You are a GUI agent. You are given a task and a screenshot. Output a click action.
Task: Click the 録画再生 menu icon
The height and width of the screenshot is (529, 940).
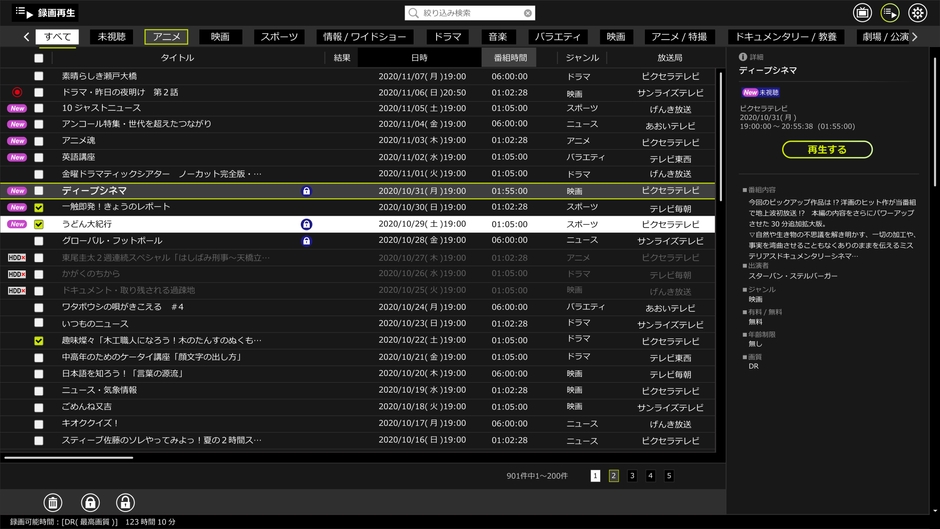click(24, 13)
